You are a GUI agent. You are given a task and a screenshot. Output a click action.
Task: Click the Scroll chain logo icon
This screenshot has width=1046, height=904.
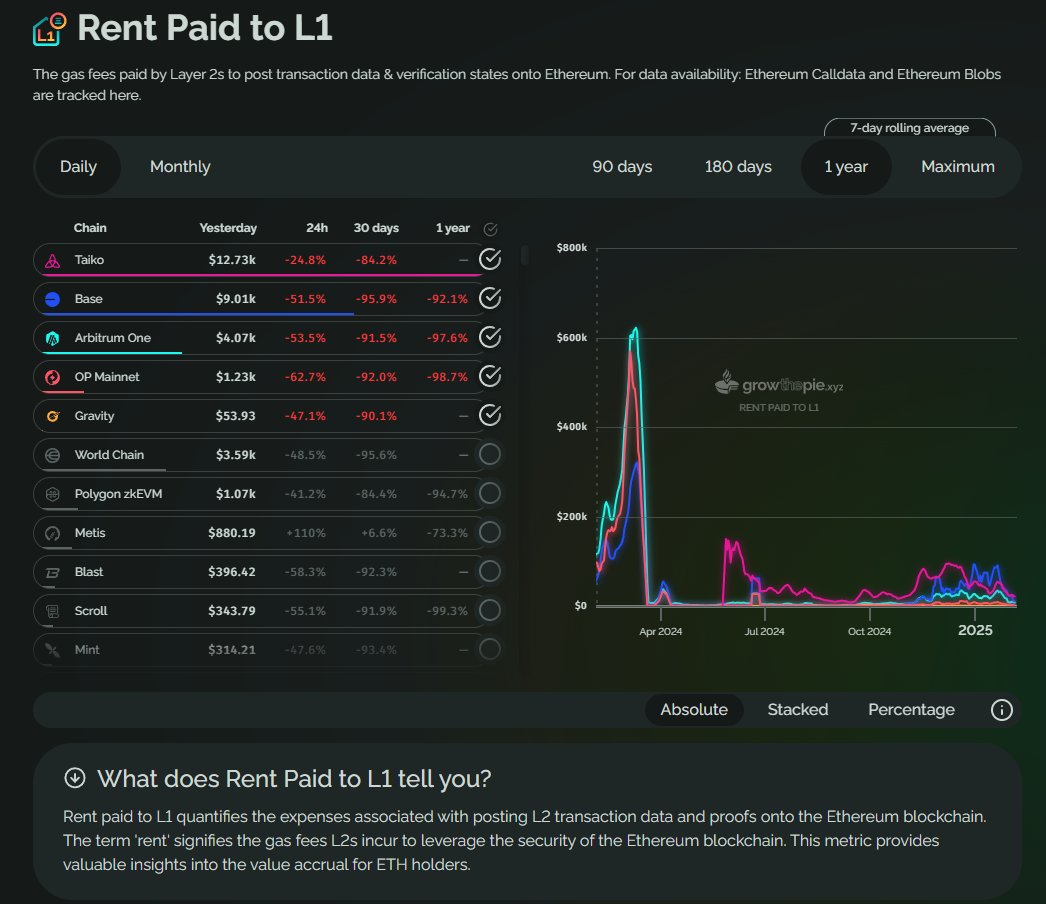[53, 611]
